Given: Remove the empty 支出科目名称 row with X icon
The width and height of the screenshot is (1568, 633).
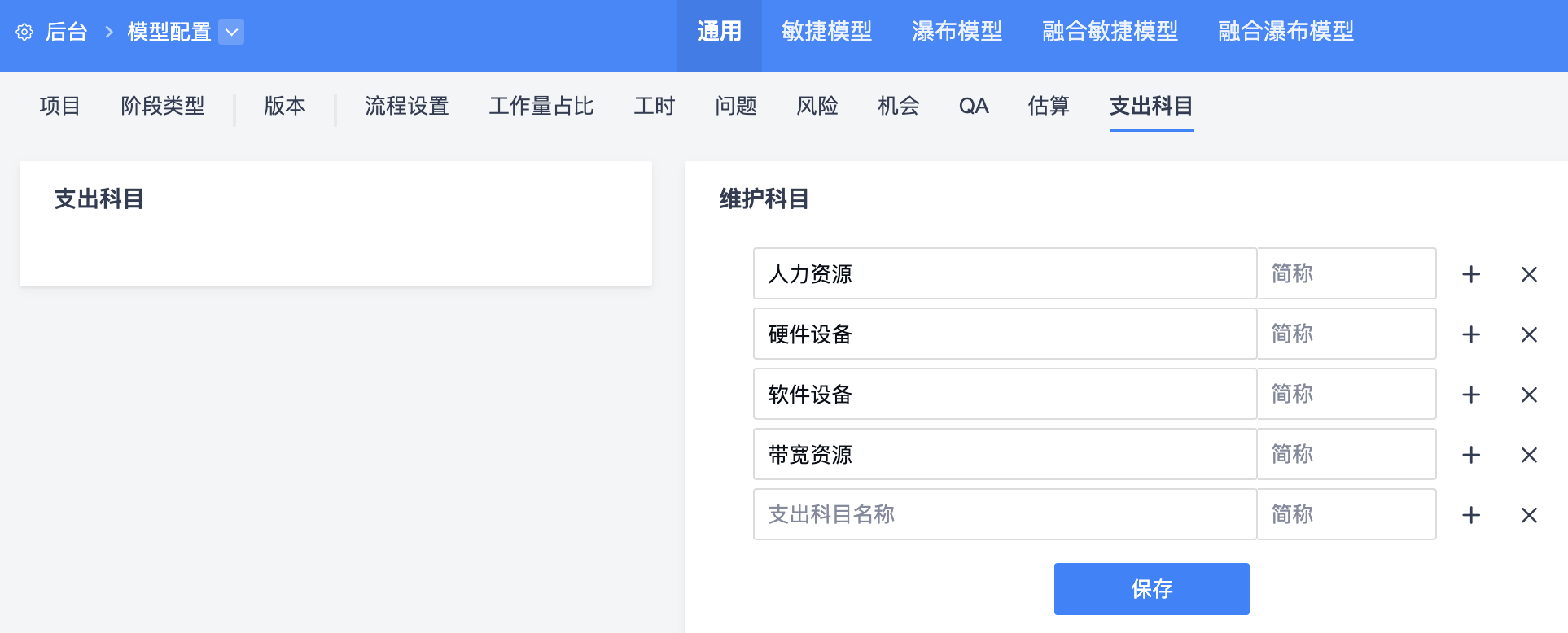Looking at the screenshot, I should (1529, 515).
